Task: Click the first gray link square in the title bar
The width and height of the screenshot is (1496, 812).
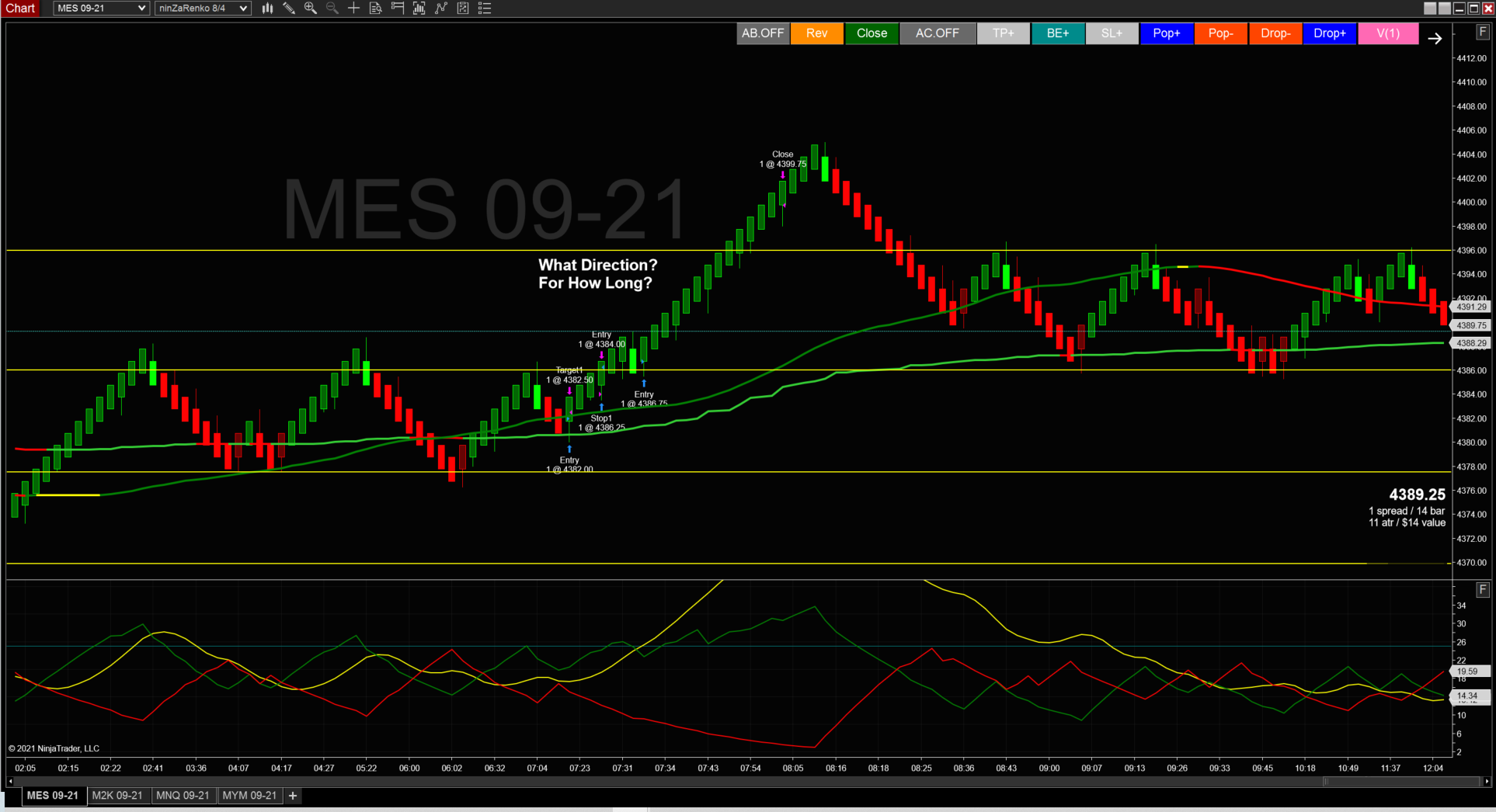Action: 1430,8
